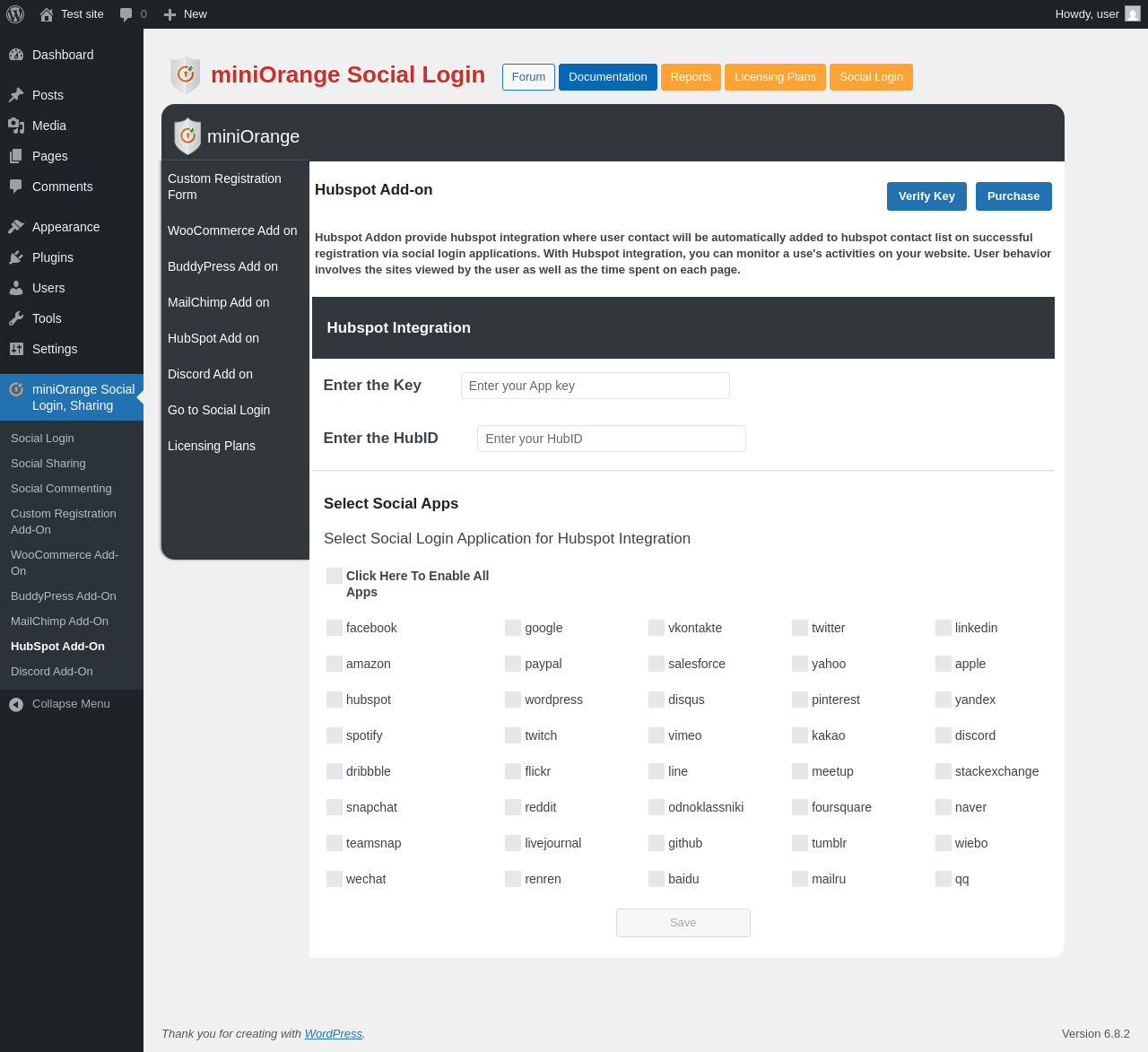1148x1052 pixels.
Task: Click the Plugins plug icon
Action: [x=16, y=257]
